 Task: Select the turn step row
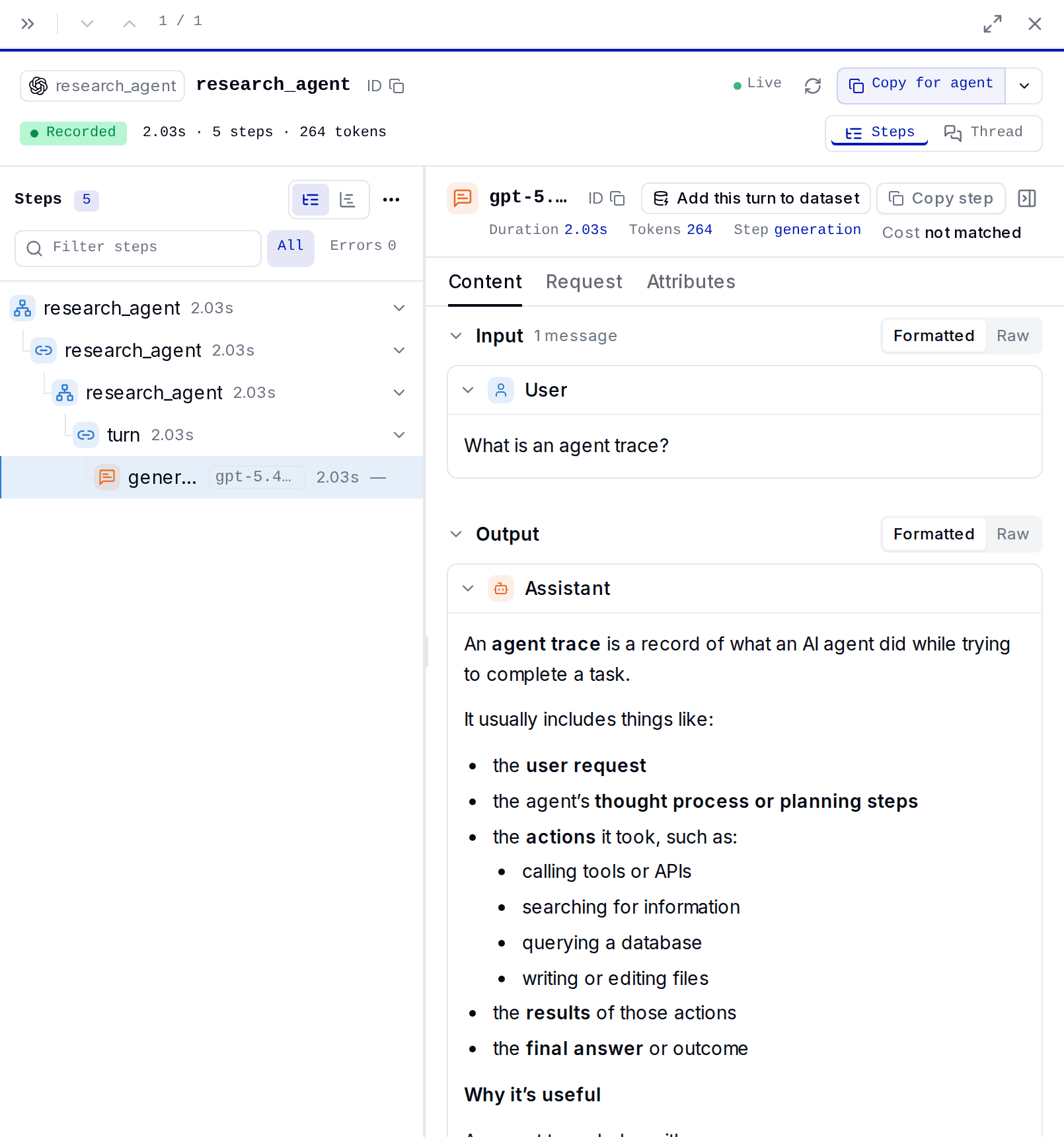point(211,435)
